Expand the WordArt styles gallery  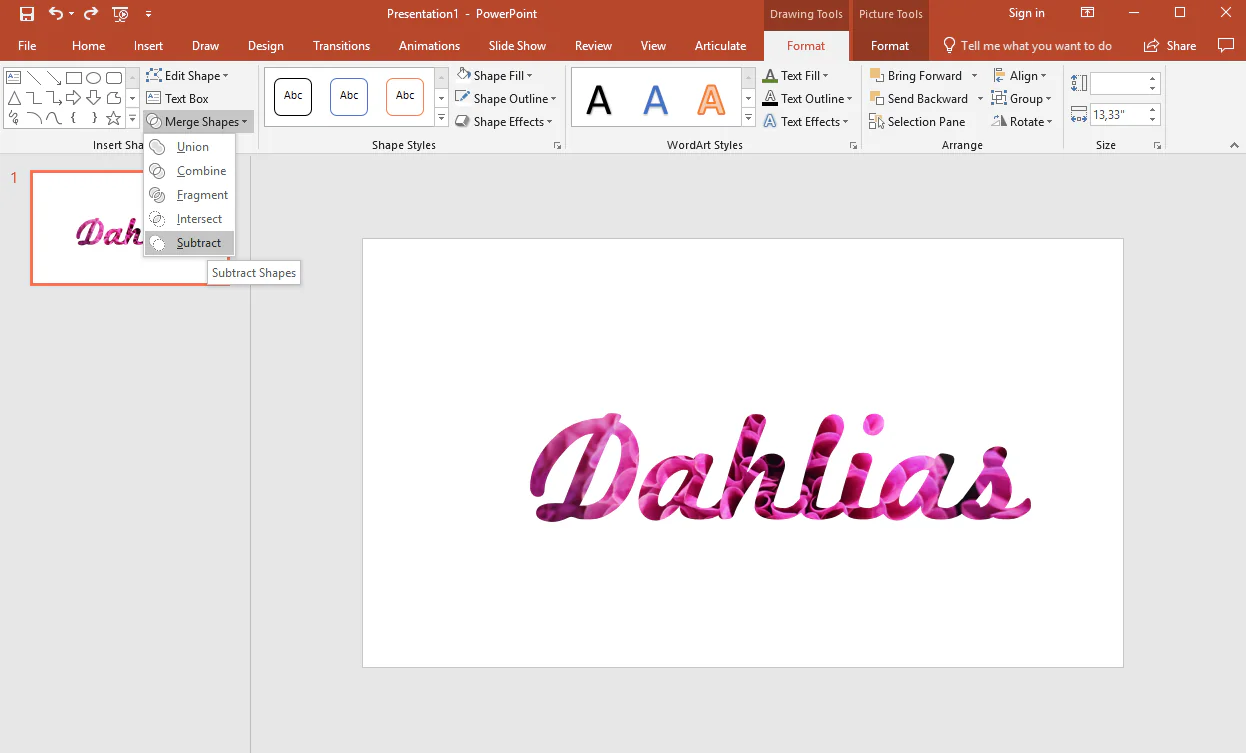click(748, 119)
